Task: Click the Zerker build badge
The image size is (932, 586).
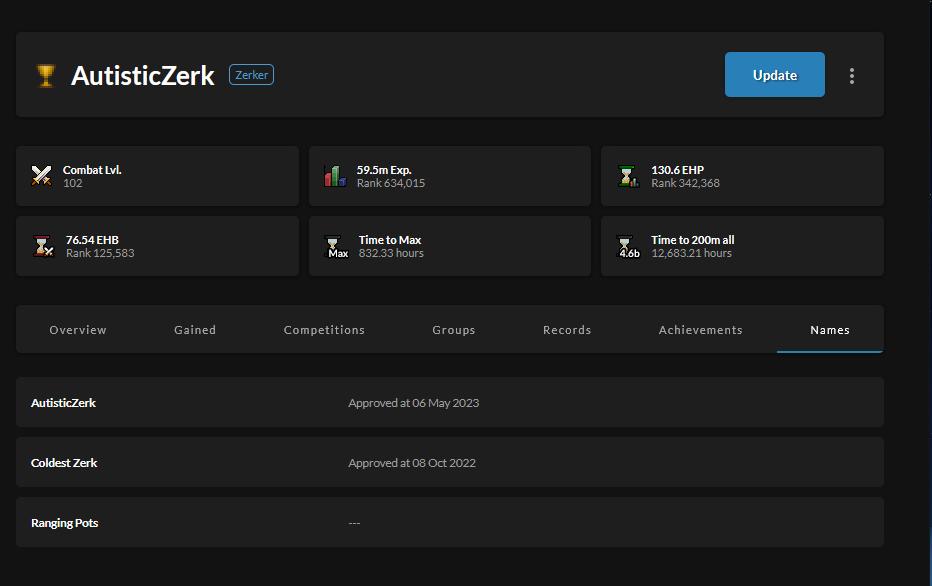Action: [251, 75]
